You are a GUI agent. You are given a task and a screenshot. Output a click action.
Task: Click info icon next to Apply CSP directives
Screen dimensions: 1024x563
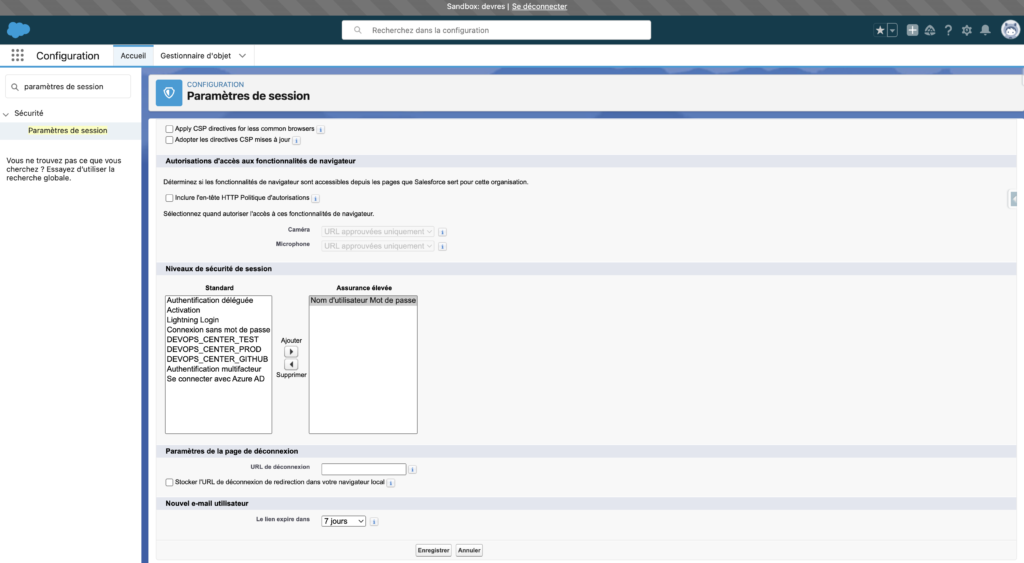[321, 129]
